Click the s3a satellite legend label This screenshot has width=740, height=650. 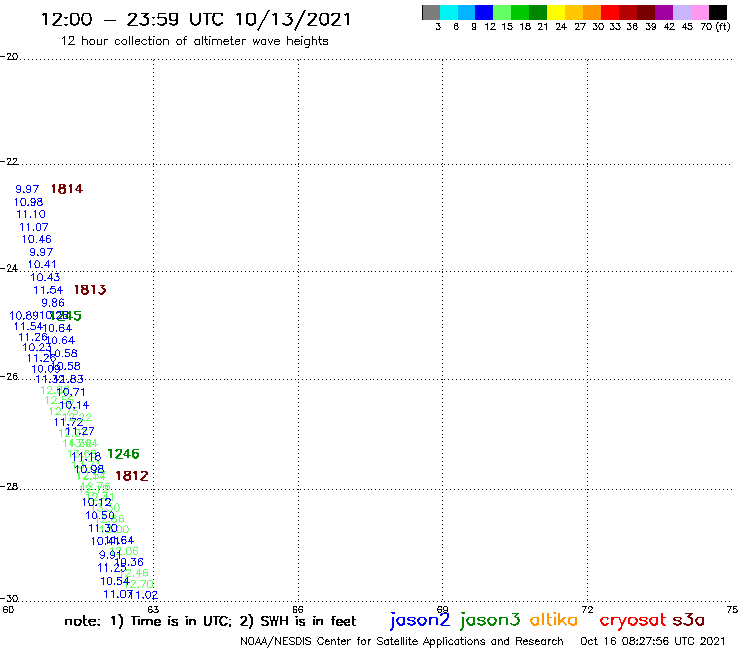pyautogui.click(x=689, y=620)
